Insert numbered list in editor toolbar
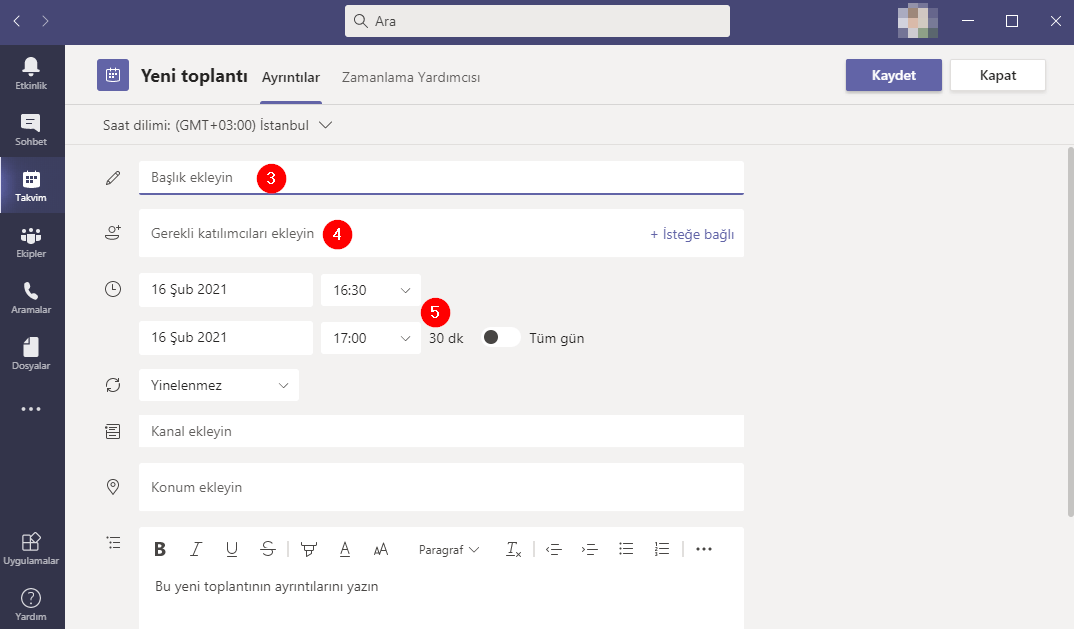Viewport: 1074px width, 629px height. (661, 549)
